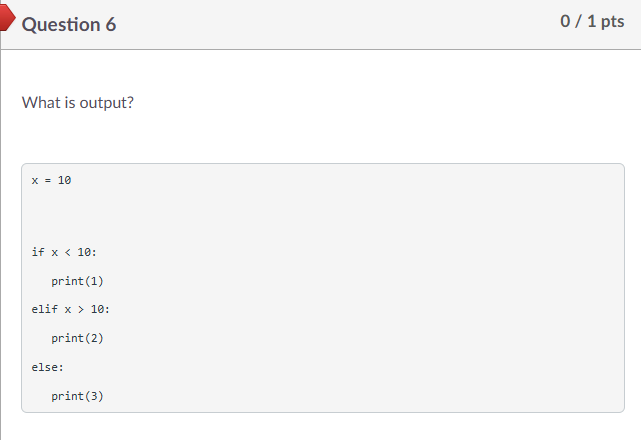Click the 'What is output?' prompt text
Viewport: 641px width, 440px height.
(x=77, y=103)
